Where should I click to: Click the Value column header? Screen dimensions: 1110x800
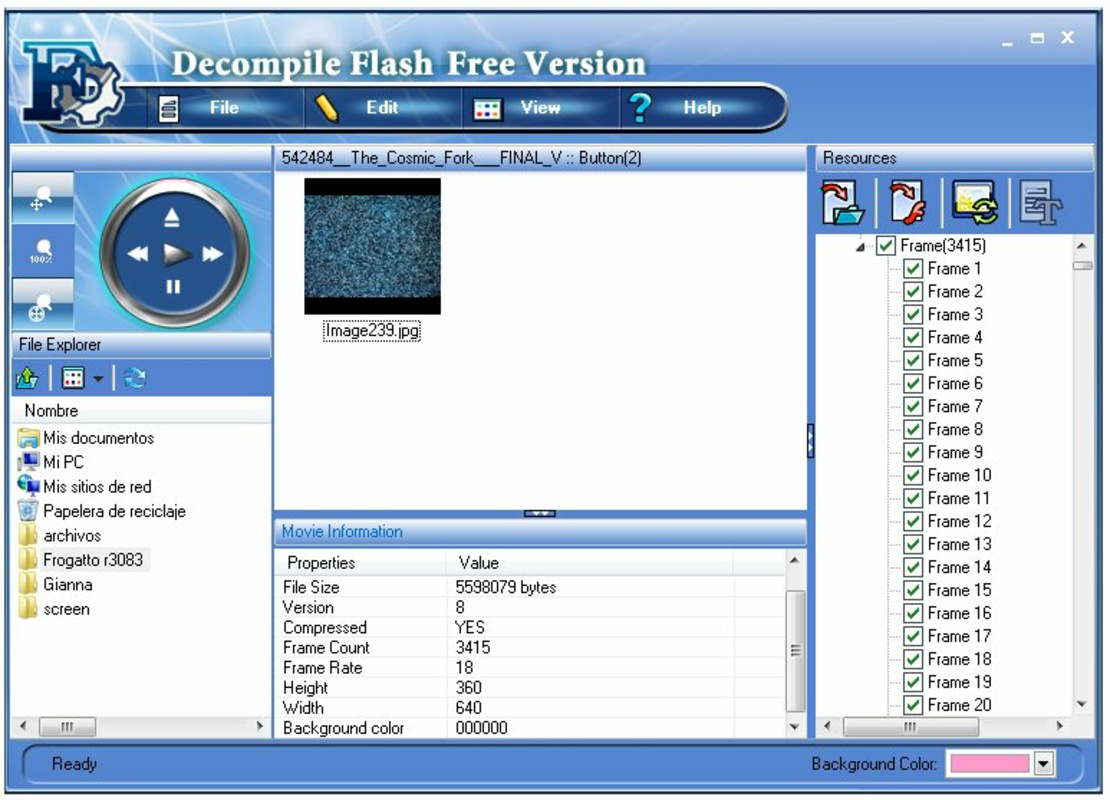point(590,563)
